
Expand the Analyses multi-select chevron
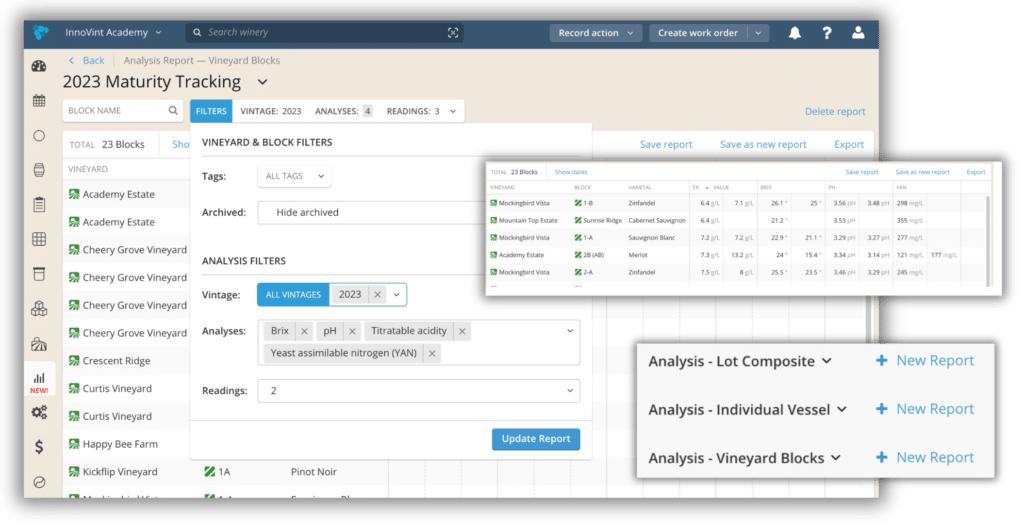pyautogui.click(x=570, y=331)
